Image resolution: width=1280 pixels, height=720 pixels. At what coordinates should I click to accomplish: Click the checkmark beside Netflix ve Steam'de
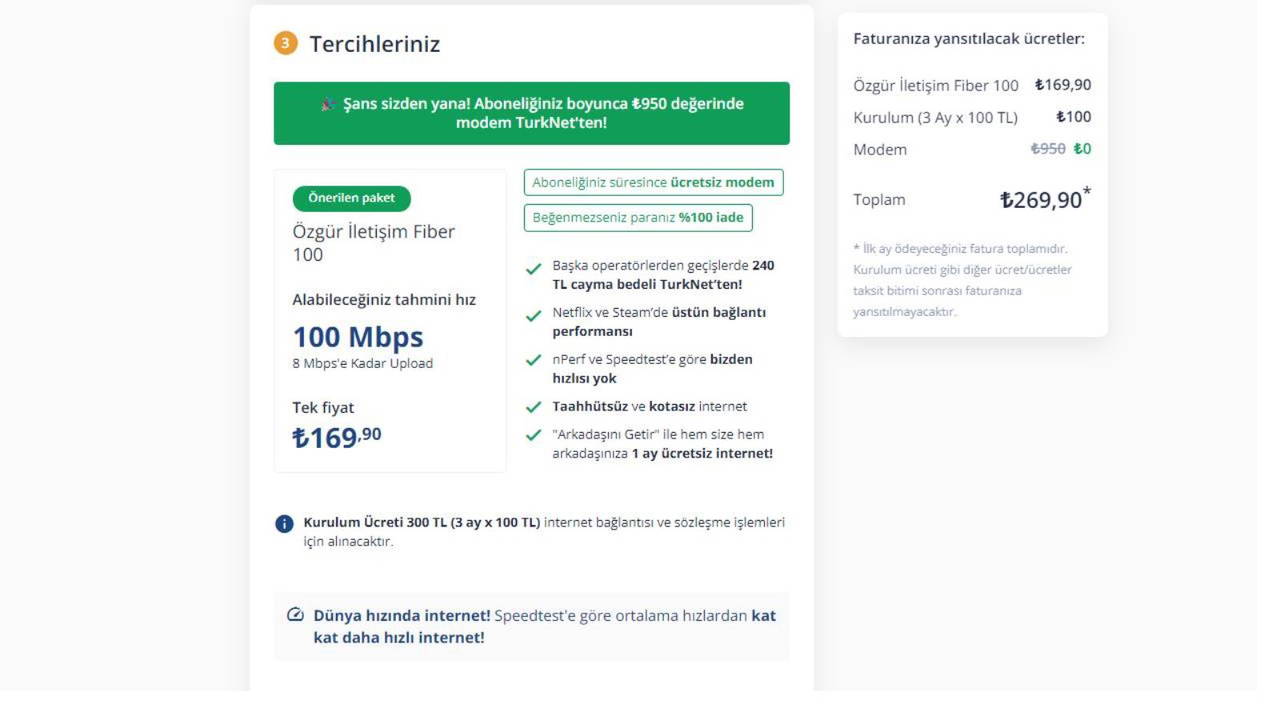pos(534,316)
